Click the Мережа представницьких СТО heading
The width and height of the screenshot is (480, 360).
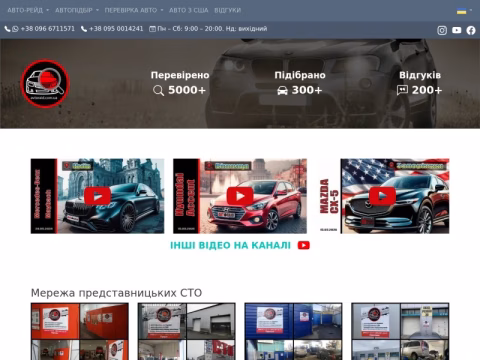click(x=116, y=293)
